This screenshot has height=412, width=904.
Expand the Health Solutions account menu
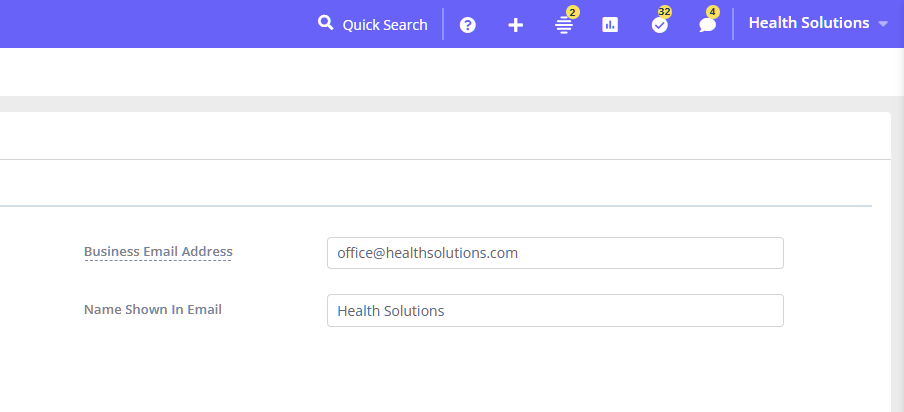pyautogui.click(x=809, y=23)
